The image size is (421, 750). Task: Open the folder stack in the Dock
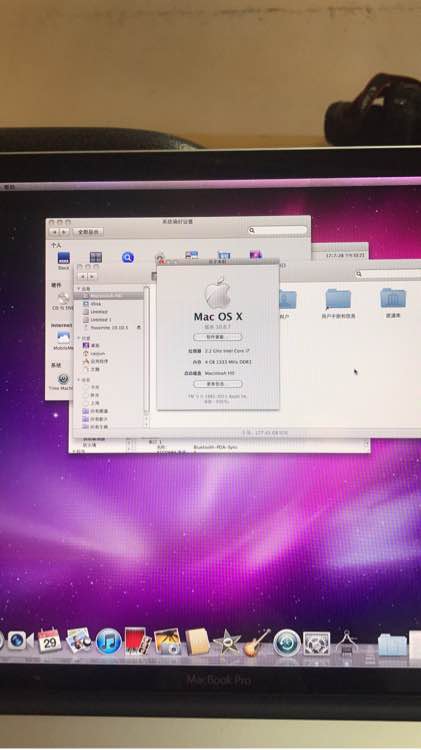tap(392, 644)
